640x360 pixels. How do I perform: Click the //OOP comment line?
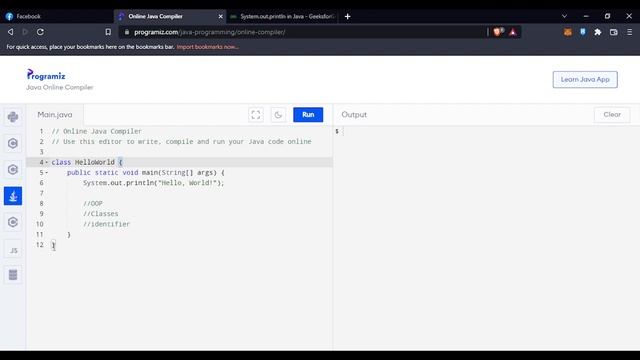coord(93,204)
